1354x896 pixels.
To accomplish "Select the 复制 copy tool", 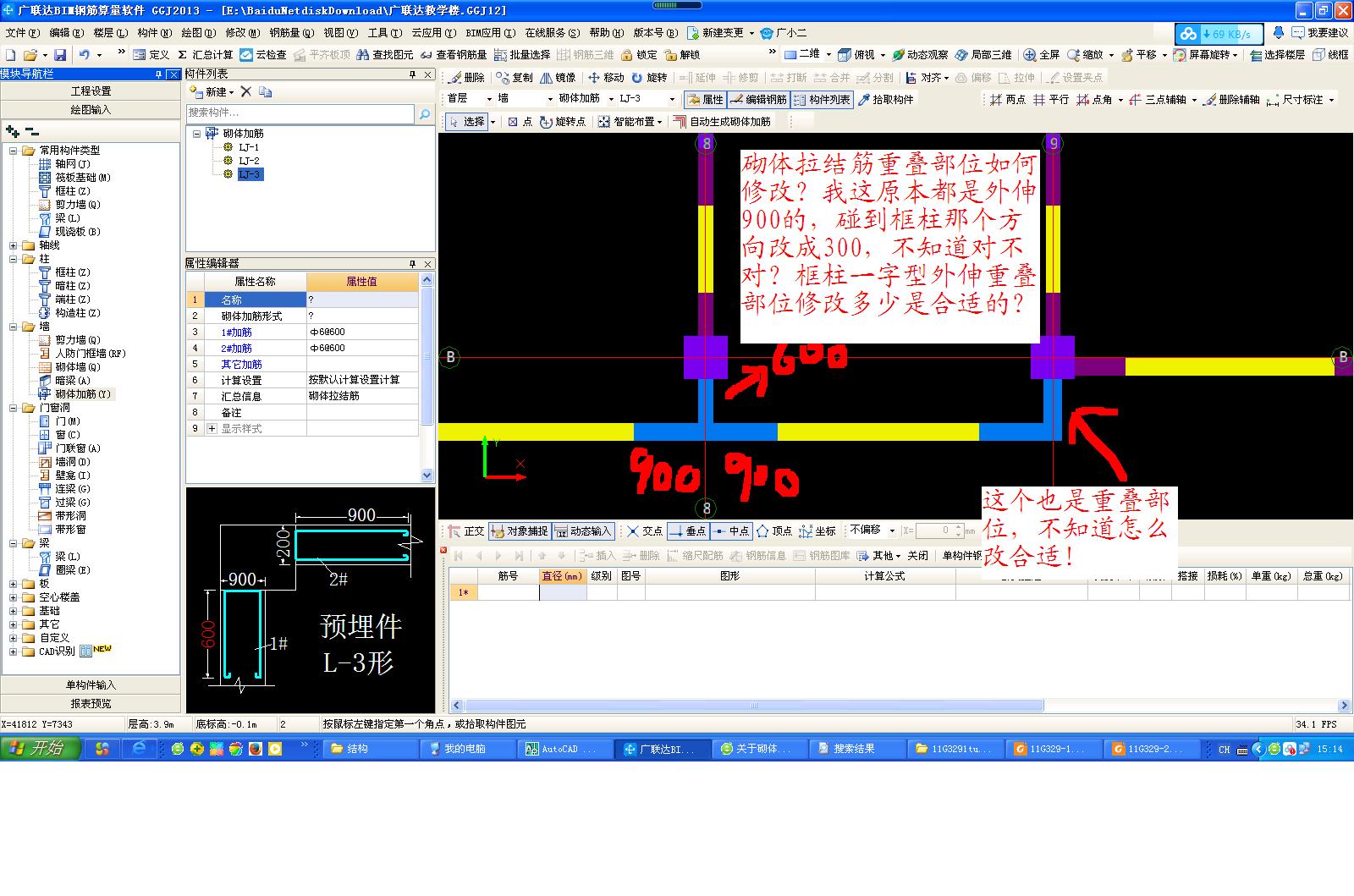I will (x=515, y=77).
